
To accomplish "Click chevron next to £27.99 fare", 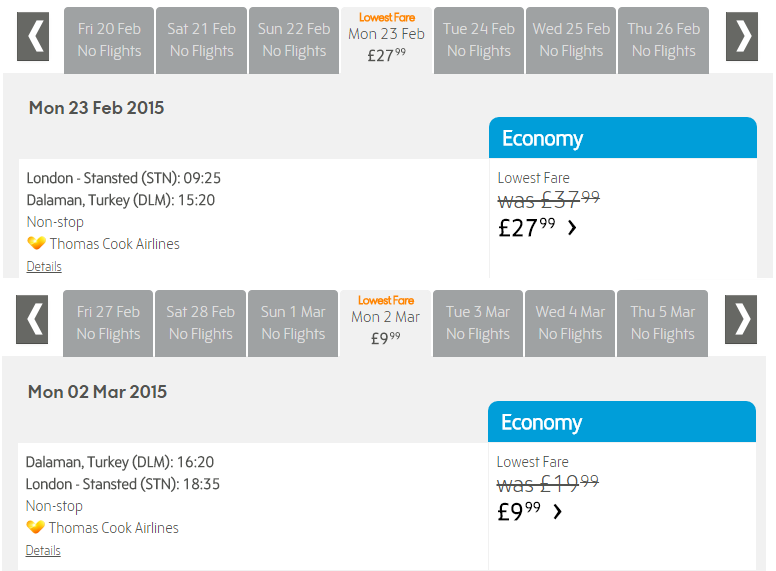I will pos(572,228).
